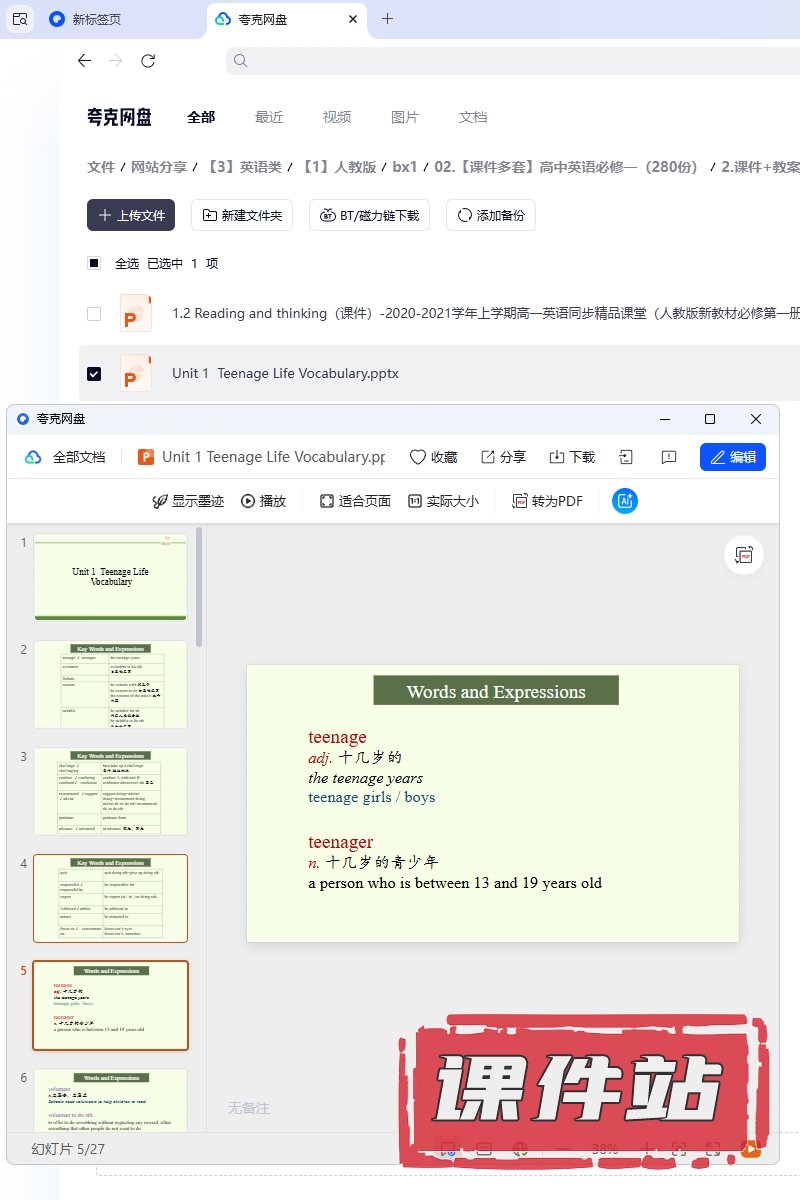Click the AI assistant icon in viewer toolbar
The image size is (800, 1200).
(625, 501)
